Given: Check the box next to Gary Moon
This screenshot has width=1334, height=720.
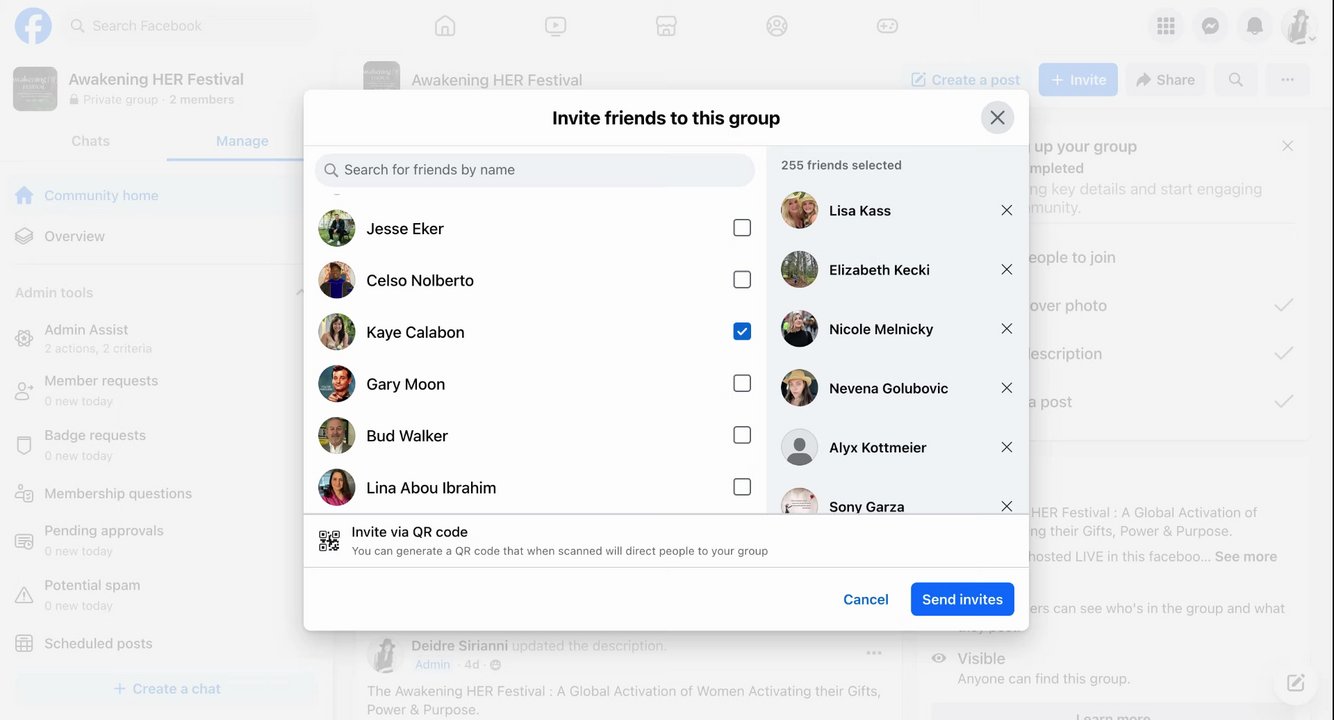Looking at the screenshot, I should click(742, 383).
